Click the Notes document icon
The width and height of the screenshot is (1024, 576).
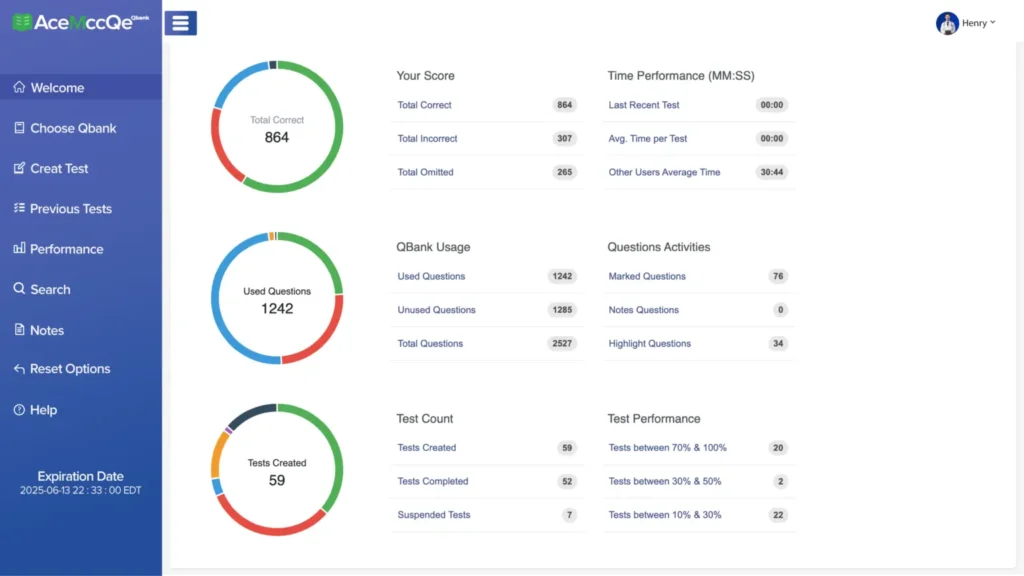[x=19, y=330]
